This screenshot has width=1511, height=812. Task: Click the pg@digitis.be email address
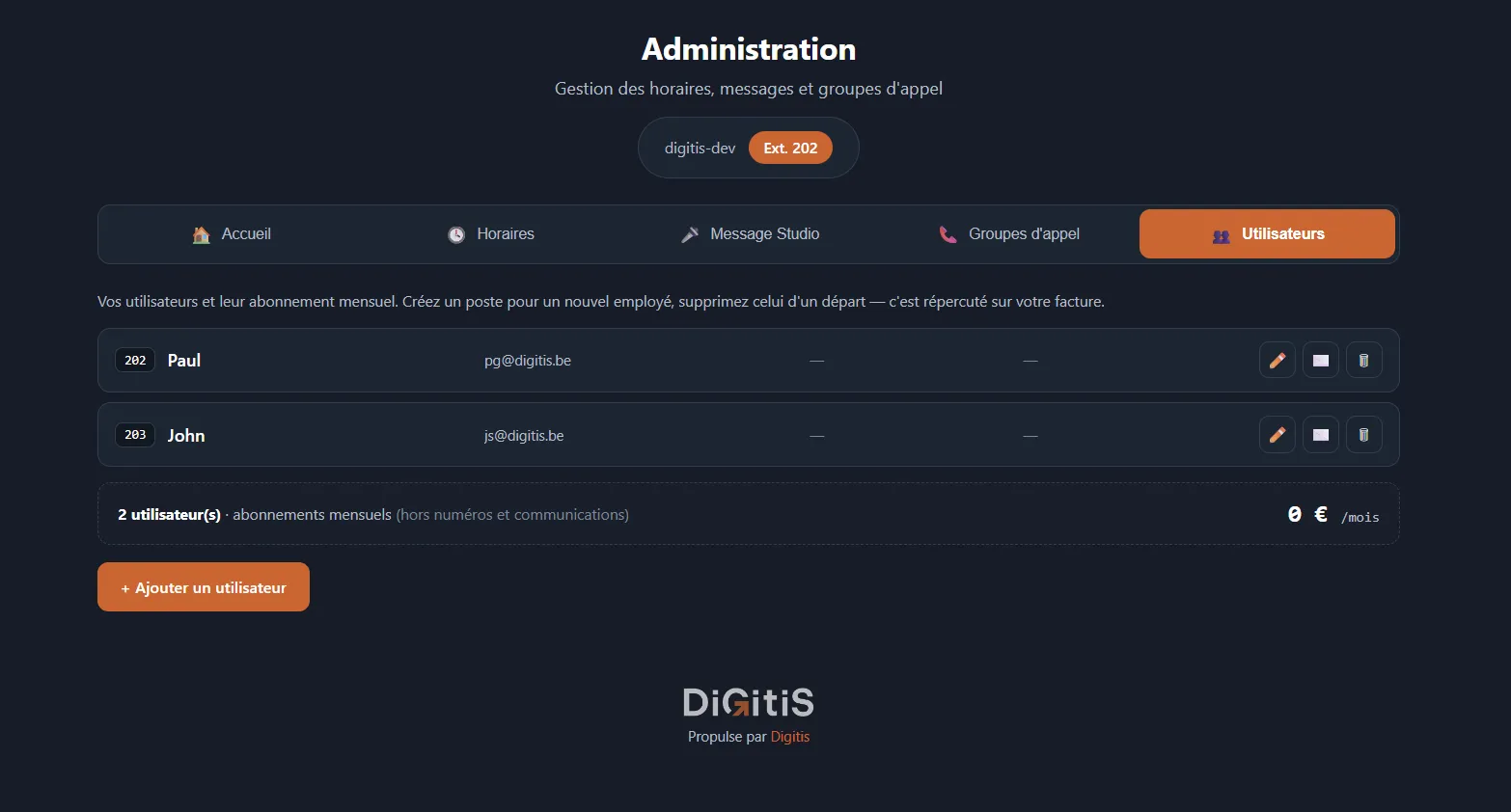pyautogui.click(x=528, y=361)
